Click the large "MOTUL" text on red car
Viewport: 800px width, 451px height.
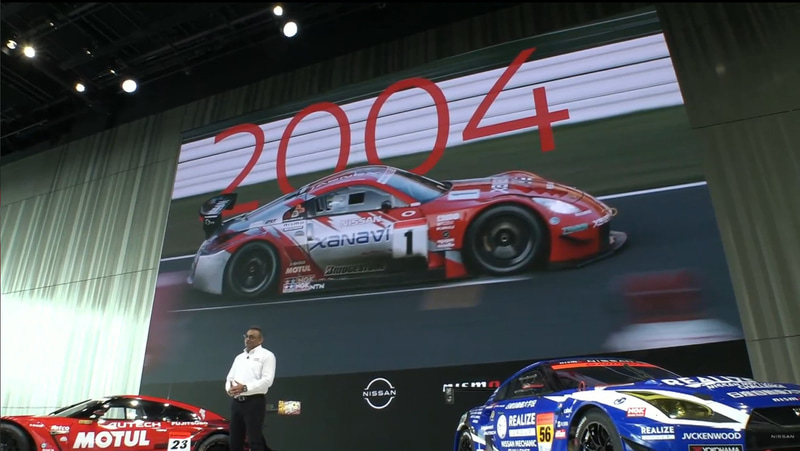pos(111,439)
